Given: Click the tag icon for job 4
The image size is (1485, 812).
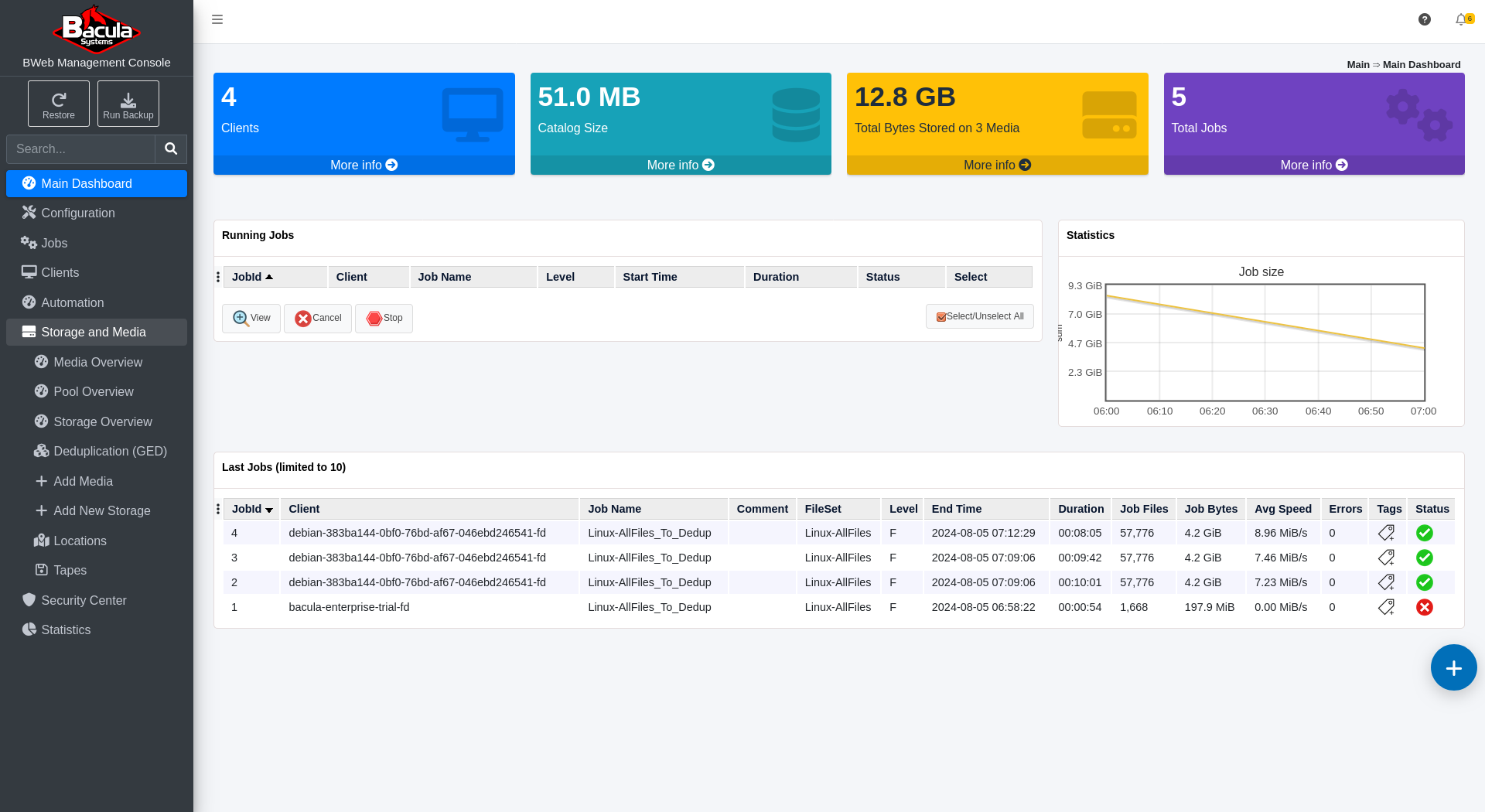Looking at the screenshot, I should (x=1387, y=533).
